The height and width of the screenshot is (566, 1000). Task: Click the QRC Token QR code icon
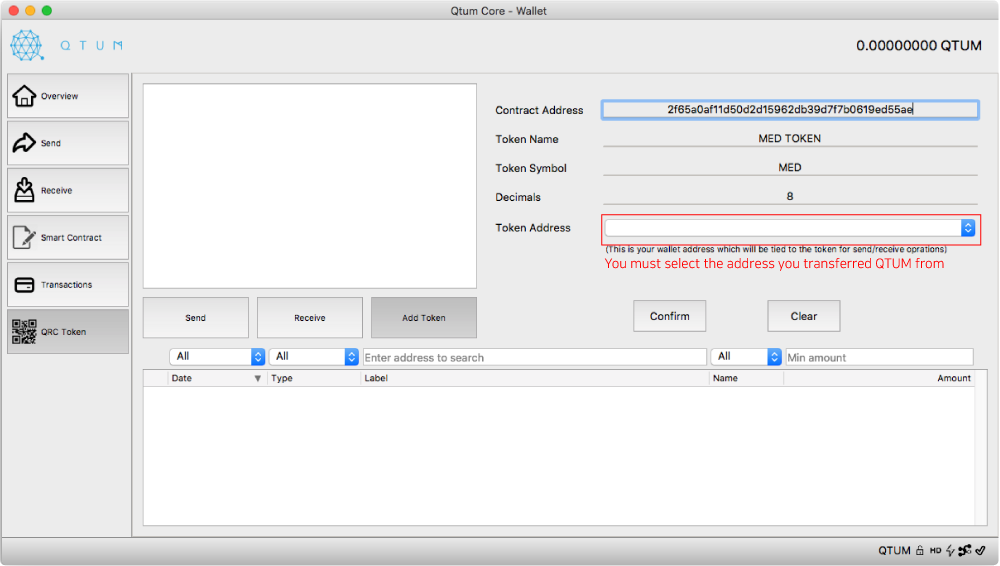pyautogui.click(x=24, y=332)
